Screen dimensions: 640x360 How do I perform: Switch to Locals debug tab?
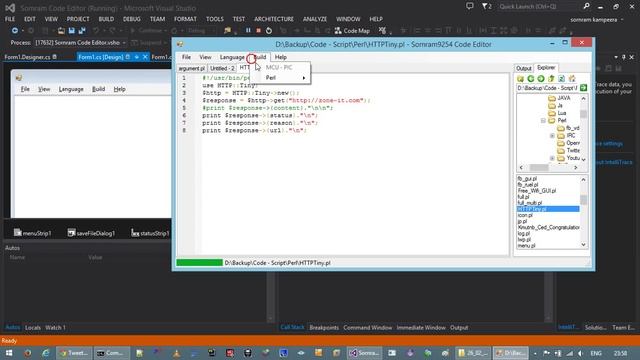coord(33,328)
